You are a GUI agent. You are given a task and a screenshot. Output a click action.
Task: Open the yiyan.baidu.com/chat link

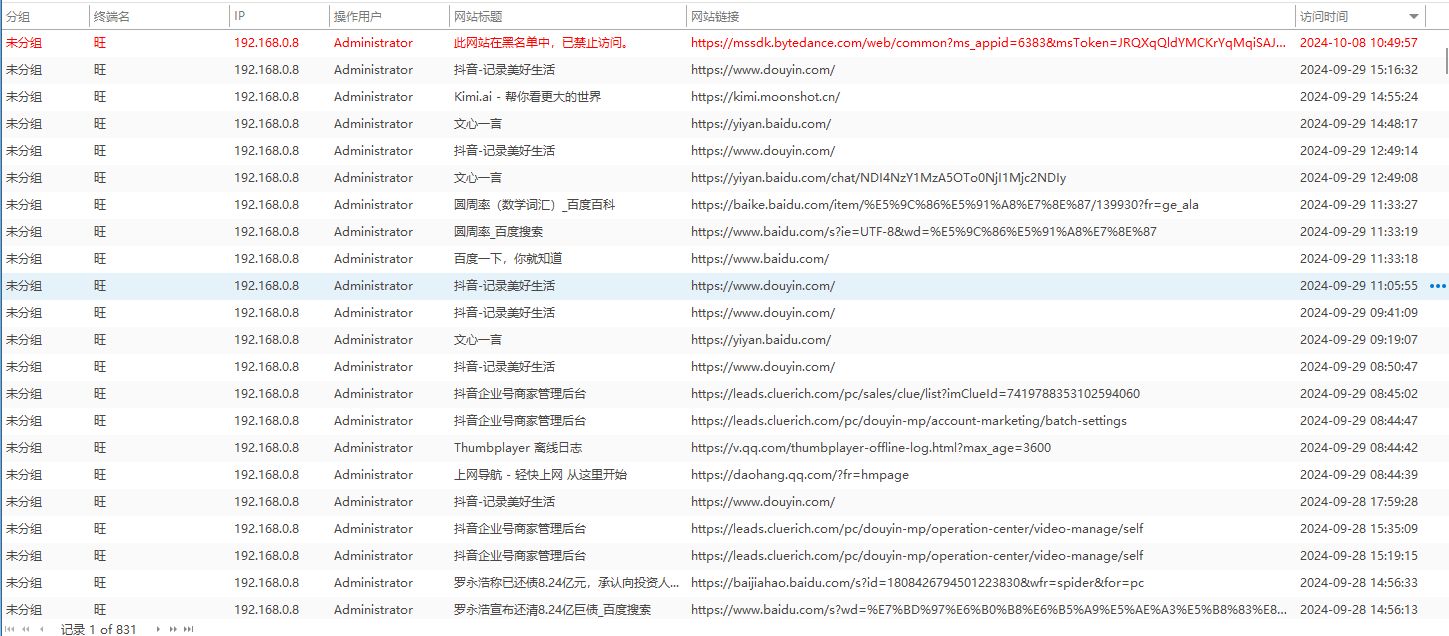point(878,178)
